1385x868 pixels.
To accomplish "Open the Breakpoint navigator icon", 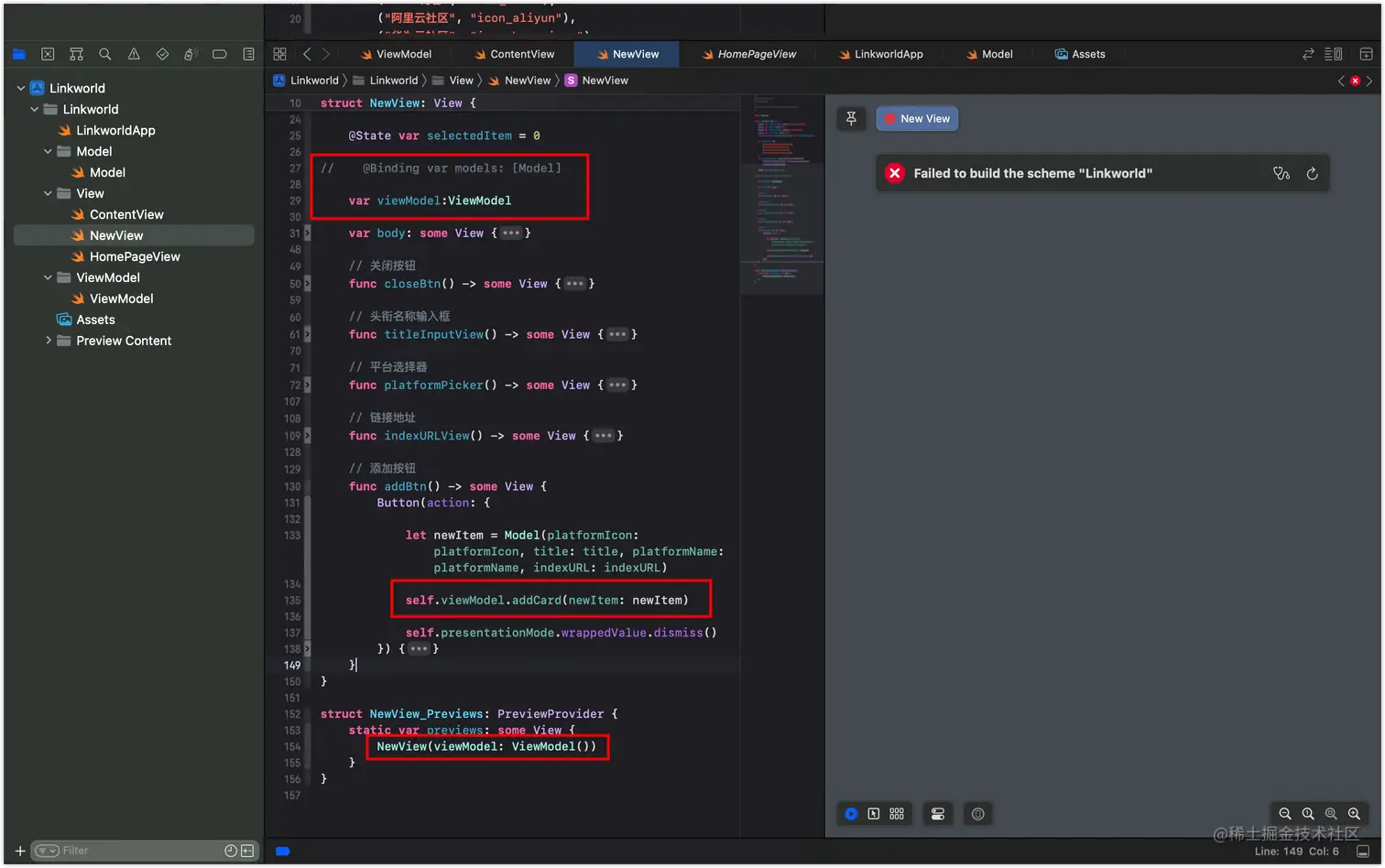I will click(220, 55).
